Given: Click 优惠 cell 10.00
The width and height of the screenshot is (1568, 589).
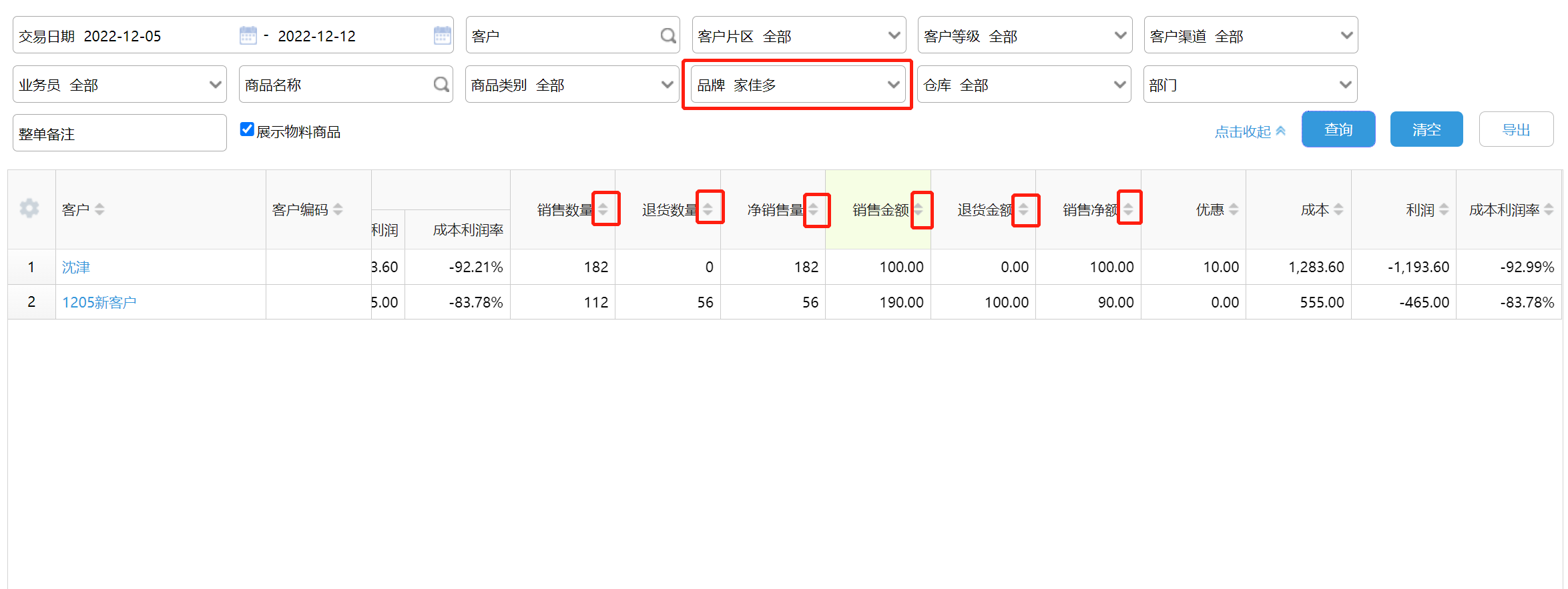Looking at the screenshot, I should click(x=1194, y=267).
